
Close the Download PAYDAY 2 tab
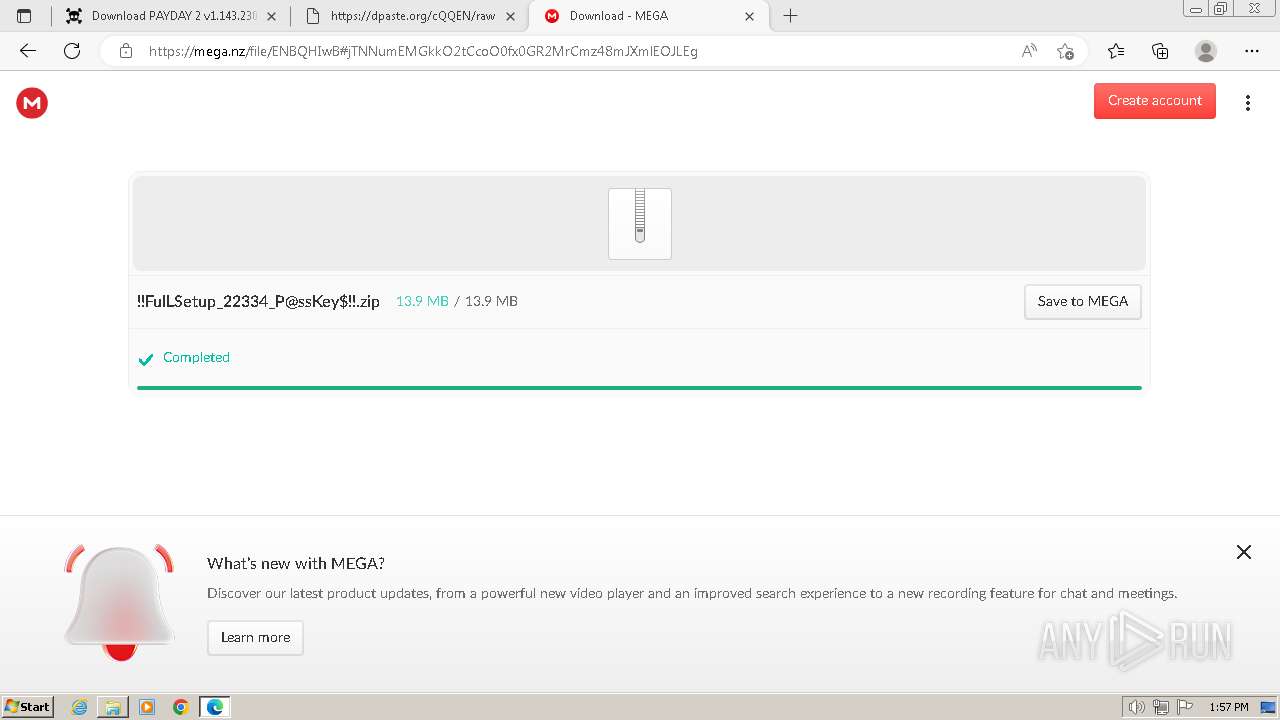coord(271,16)
